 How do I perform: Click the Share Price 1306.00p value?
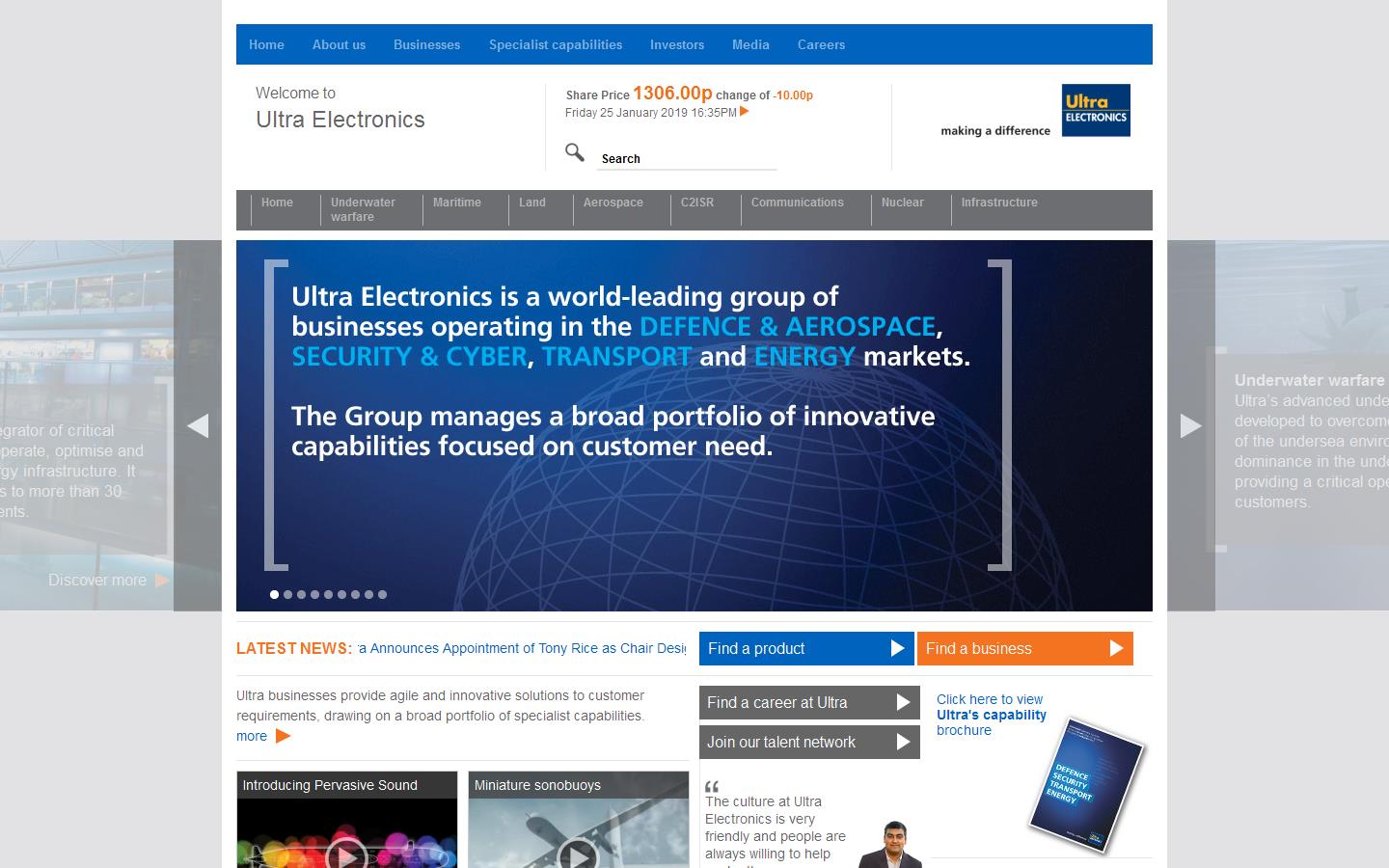click(672, 93)
